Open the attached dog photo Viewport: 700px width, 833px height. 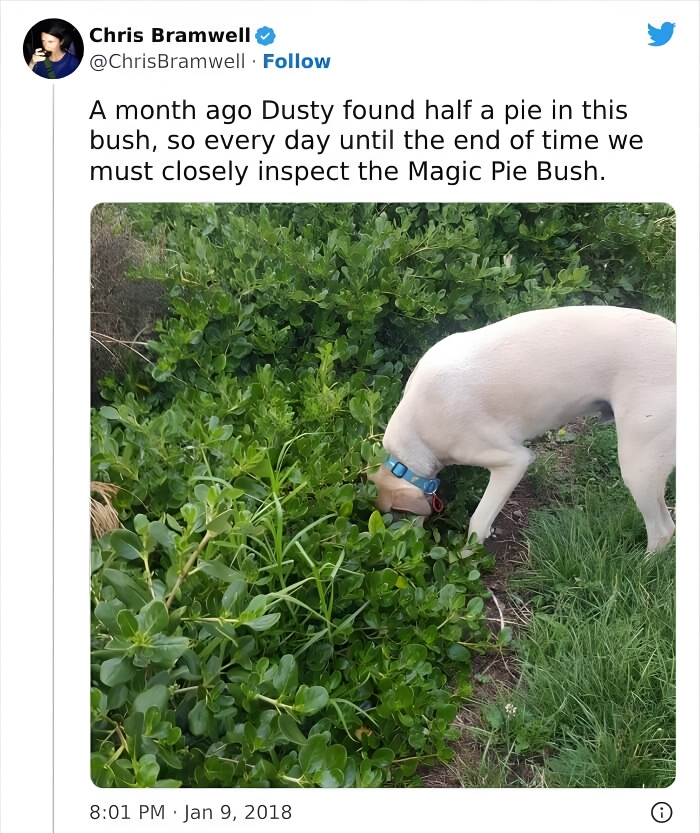(383, 495)
